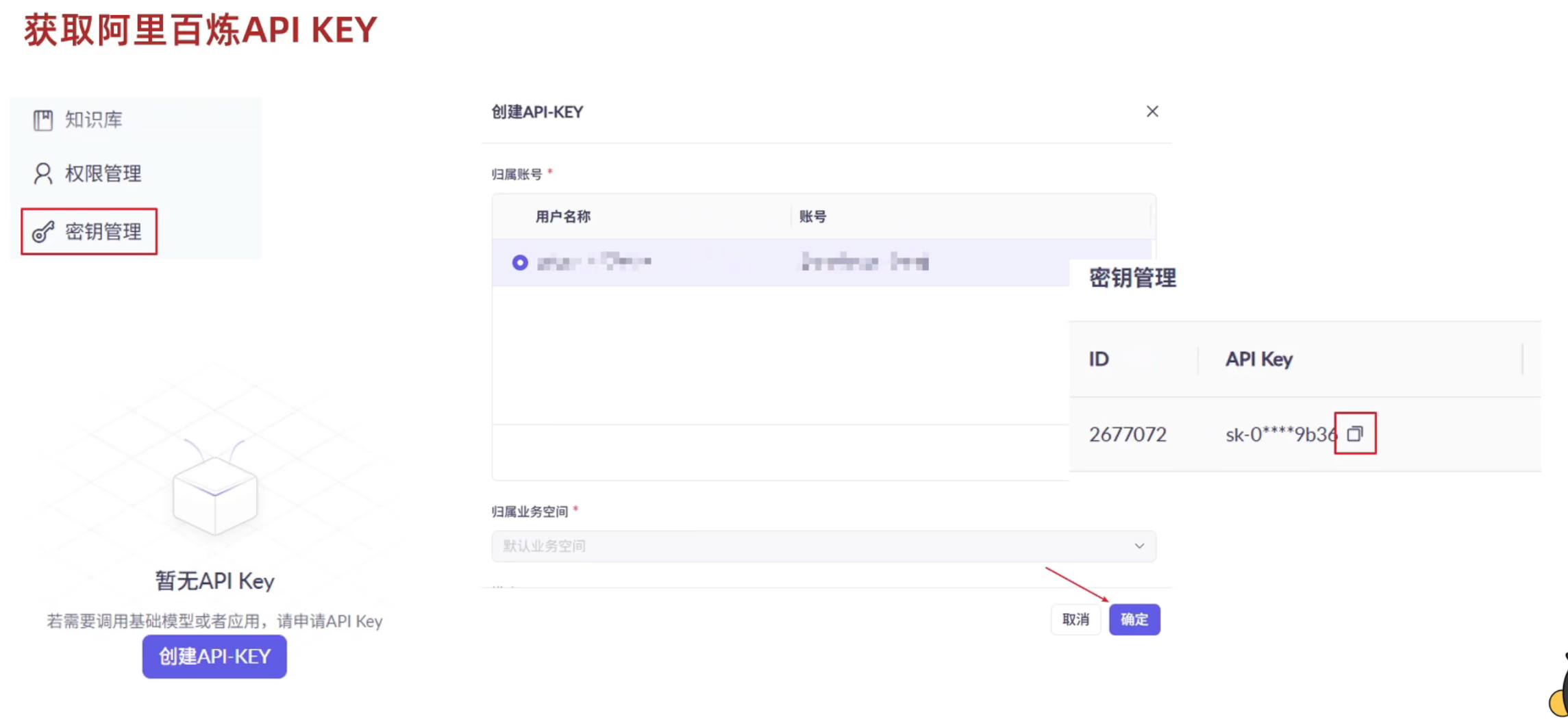Open 知识库 menu item
Viewport: 1568px width, 719px height.
[78, 120]
